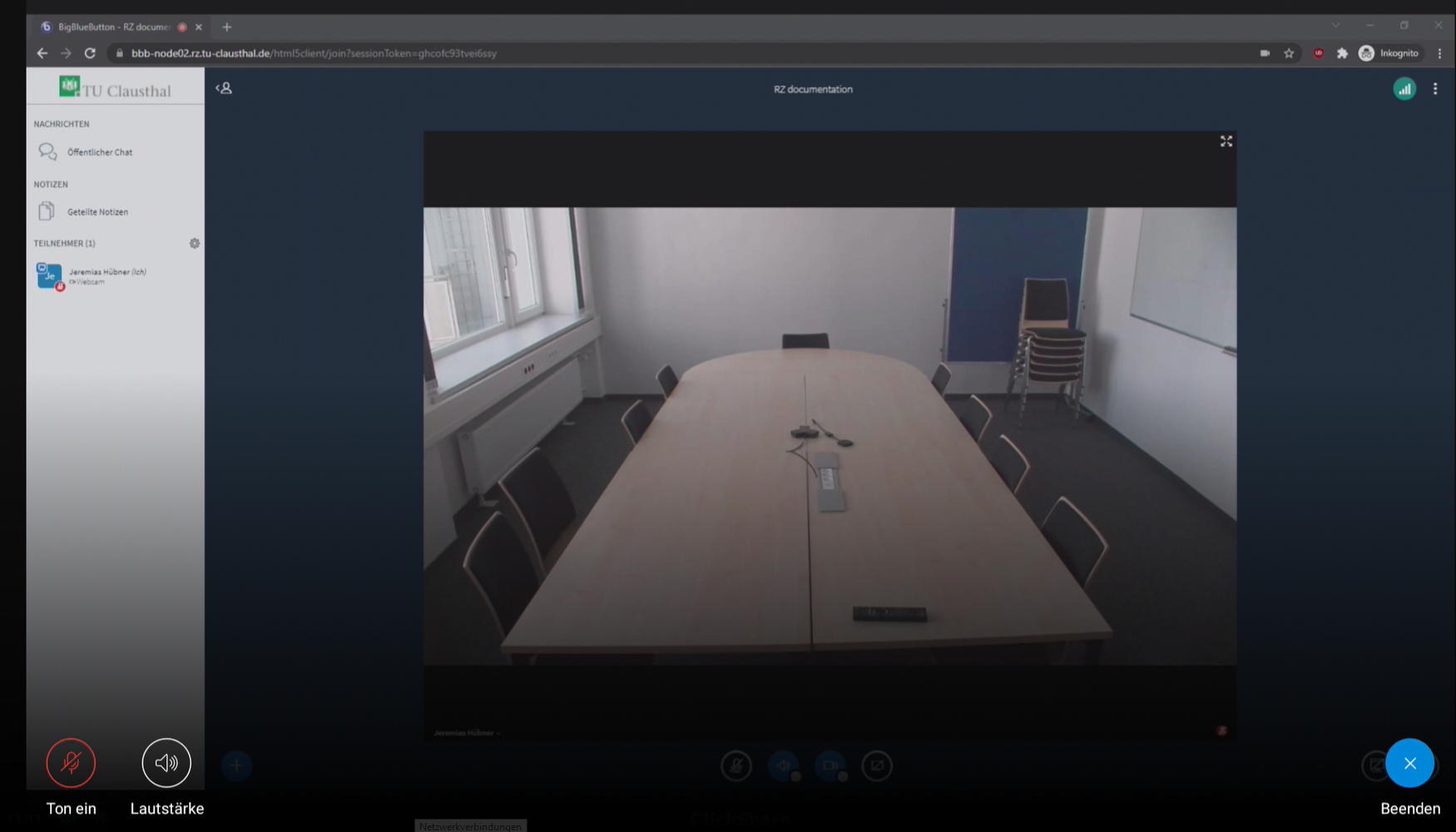Hide the user list panel

[224, 88]
